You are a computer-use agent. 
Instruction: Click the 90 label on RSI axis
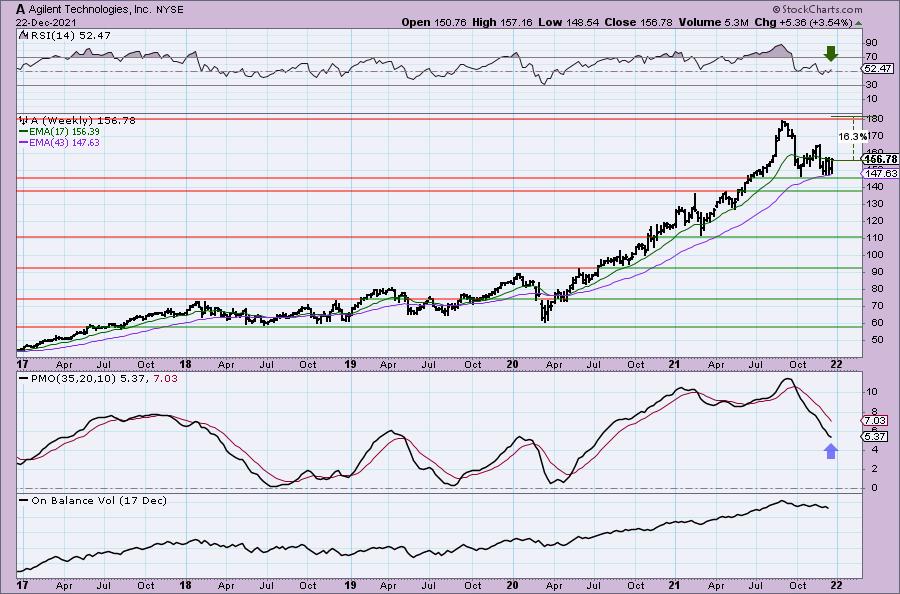coord(871,43)
